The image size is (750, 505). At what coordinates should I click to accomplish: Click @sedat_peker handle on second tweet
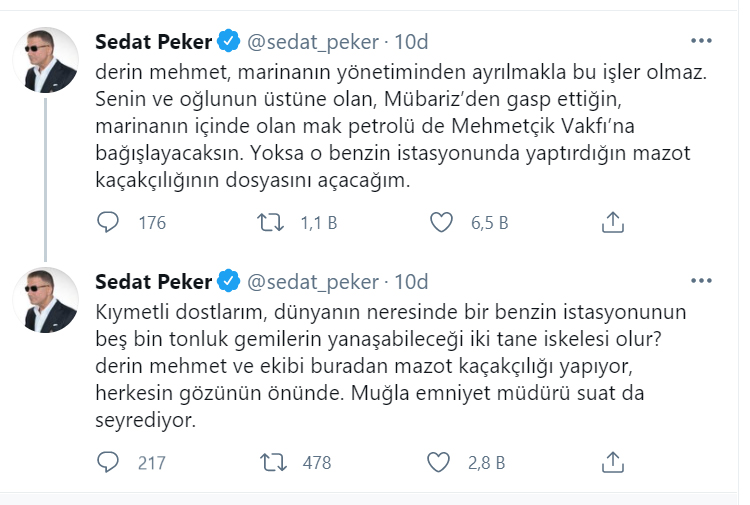coord(313,281)
